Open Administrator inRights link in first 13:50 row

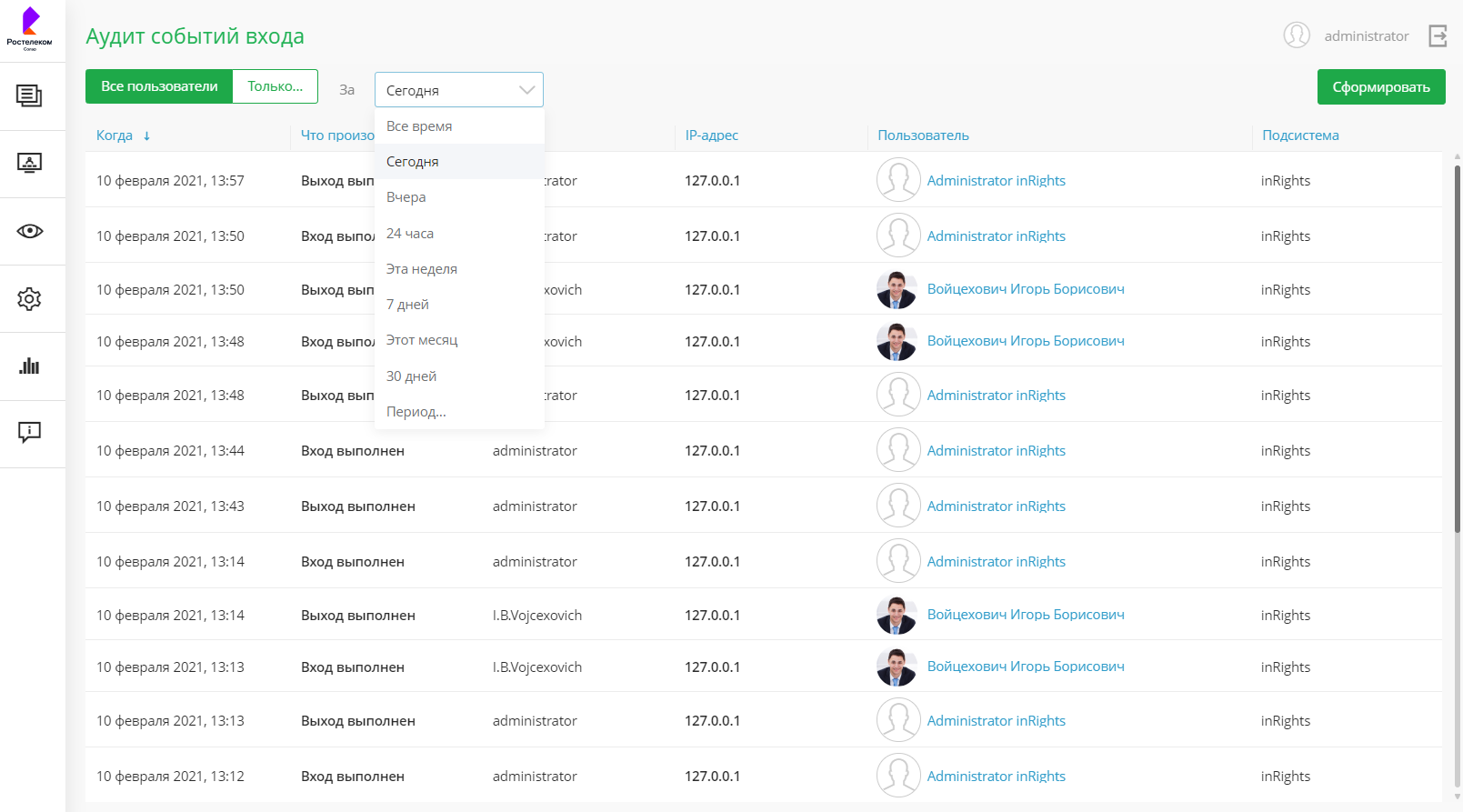[x=997, y=236]
